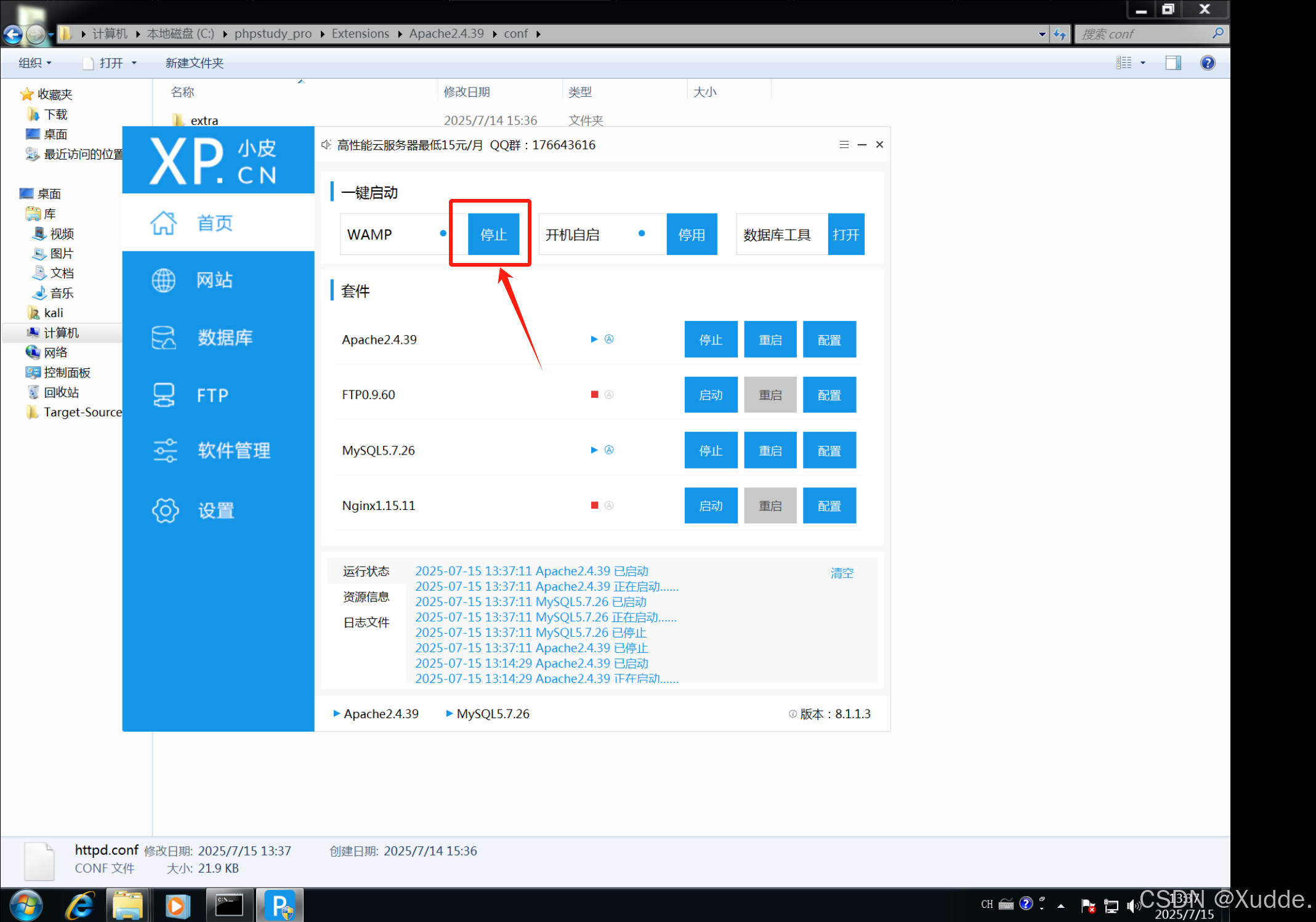This screenshot has width=1316, height=922.
Task: Click the home house icon in sidebar
Action: 164,222
